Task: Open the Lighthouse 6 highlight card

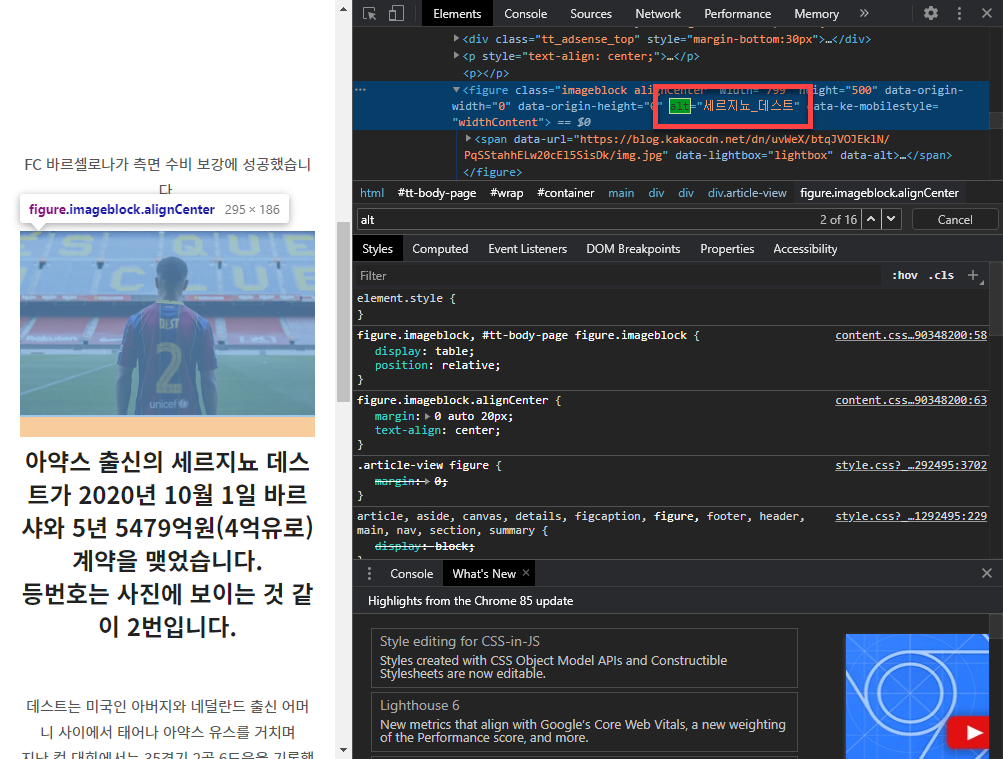Action: click(584, 722)
